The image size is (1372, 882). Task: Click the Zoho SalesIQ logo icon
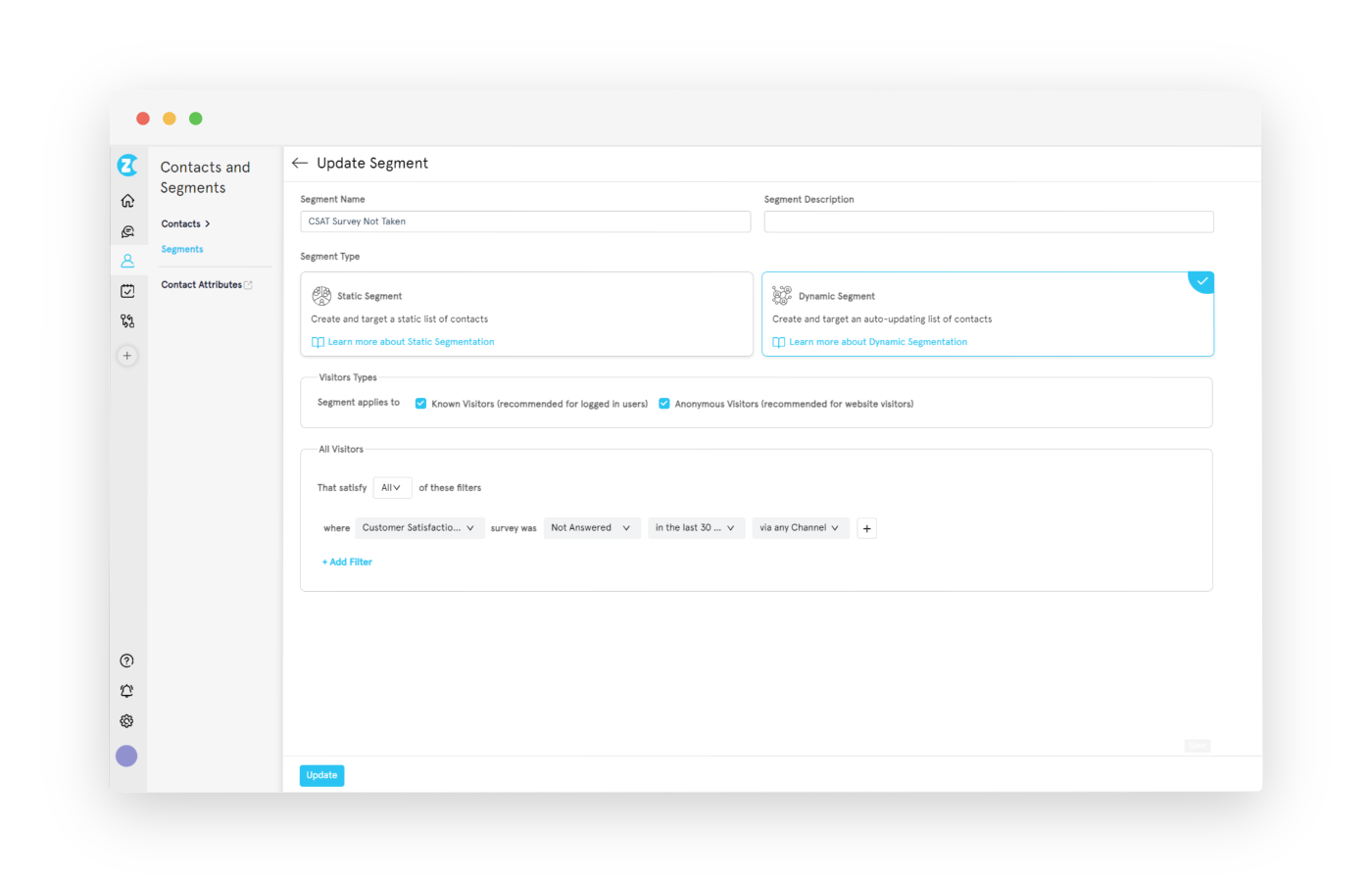(127, 166)
